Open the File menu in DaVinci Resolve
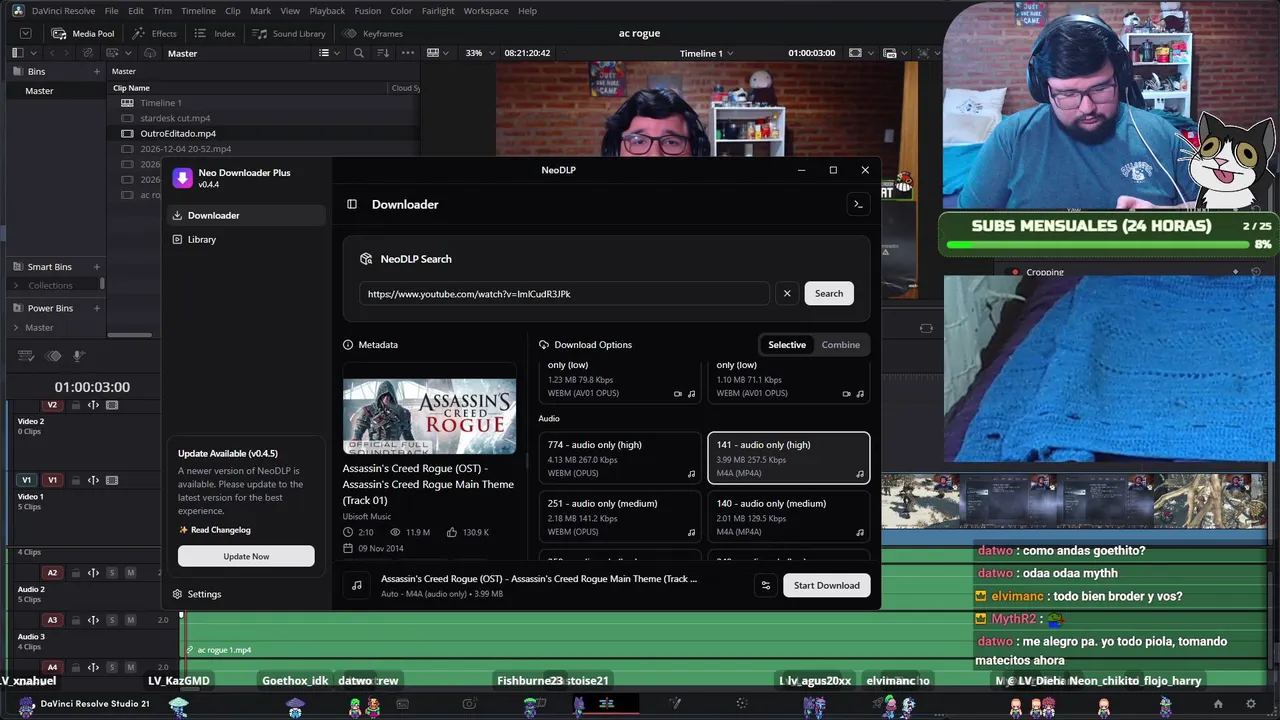 point(112,10)
